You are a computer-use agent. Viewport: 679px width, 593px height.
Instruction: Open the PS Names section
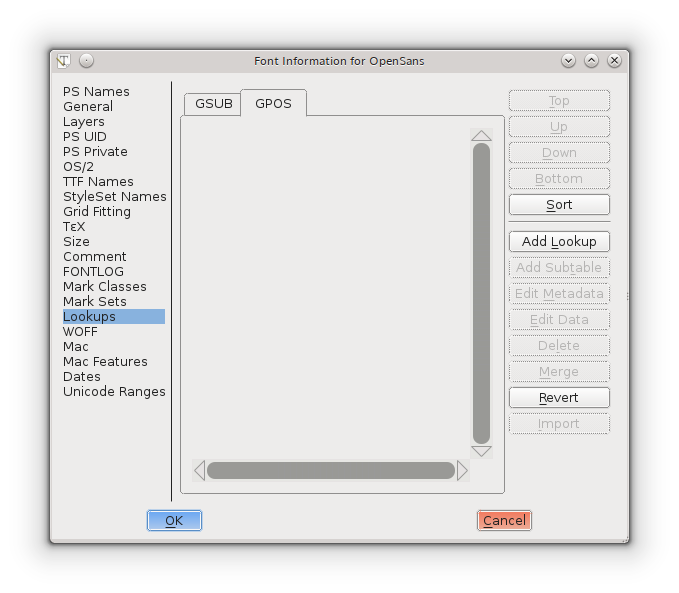pyautogui.click(x=96, y=92)
